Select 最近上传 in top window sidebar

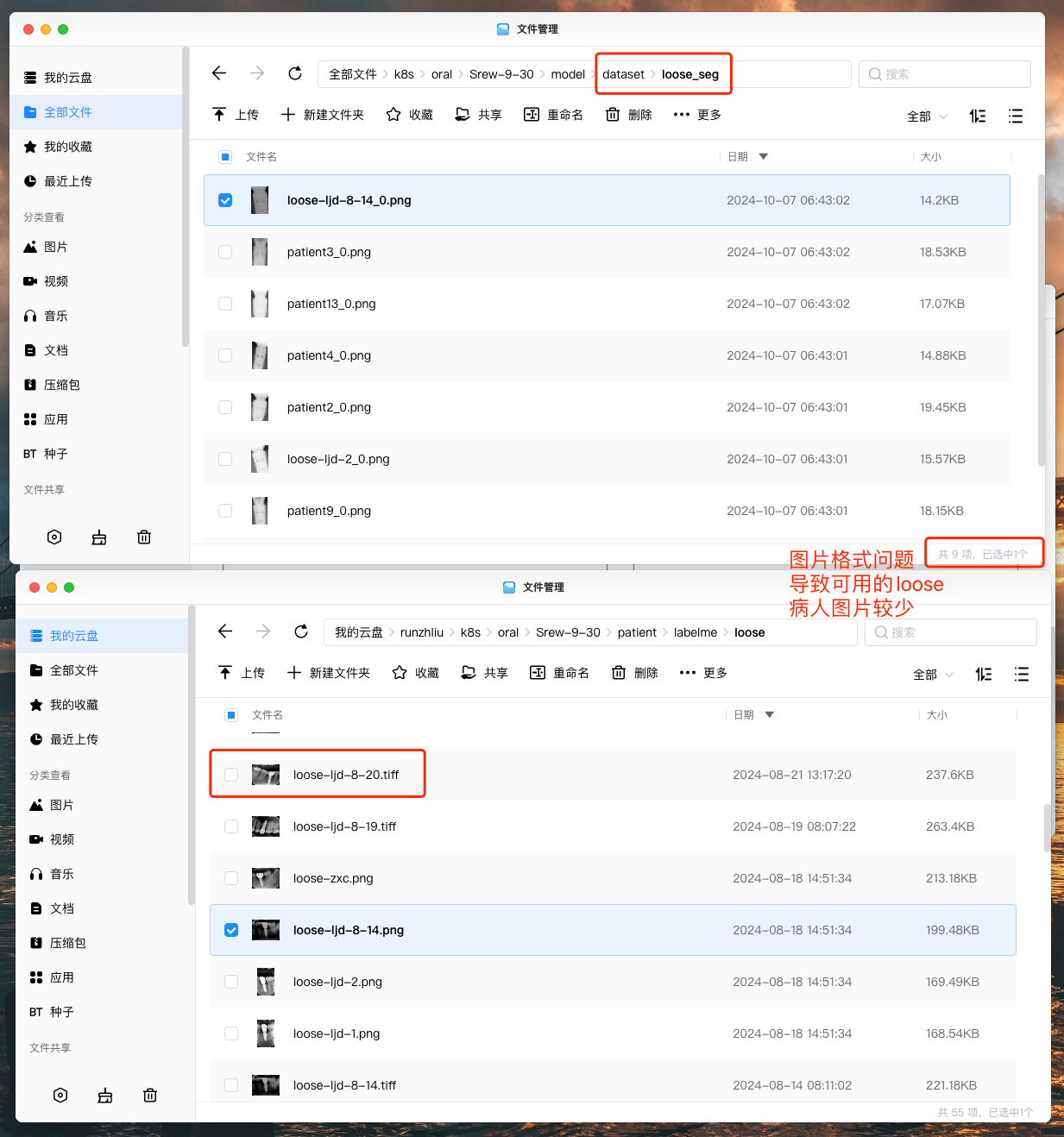pos(96,181)
